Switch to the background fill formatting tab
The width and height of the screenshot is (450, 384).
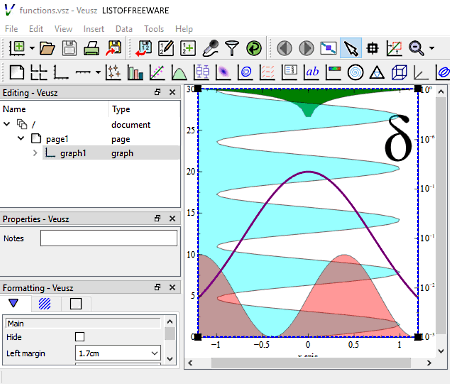[45, 304]
